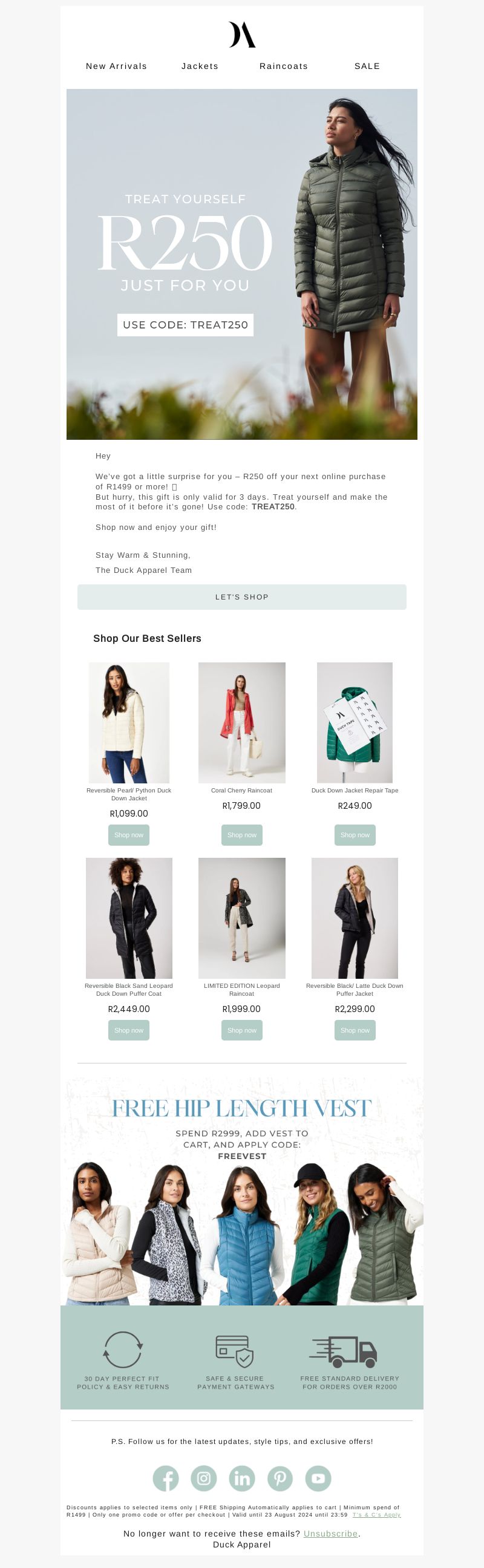The height and width of the screenshot is (1568, 484).
Task: Open the Jackets menu item
Action: [x=200, y=66]
